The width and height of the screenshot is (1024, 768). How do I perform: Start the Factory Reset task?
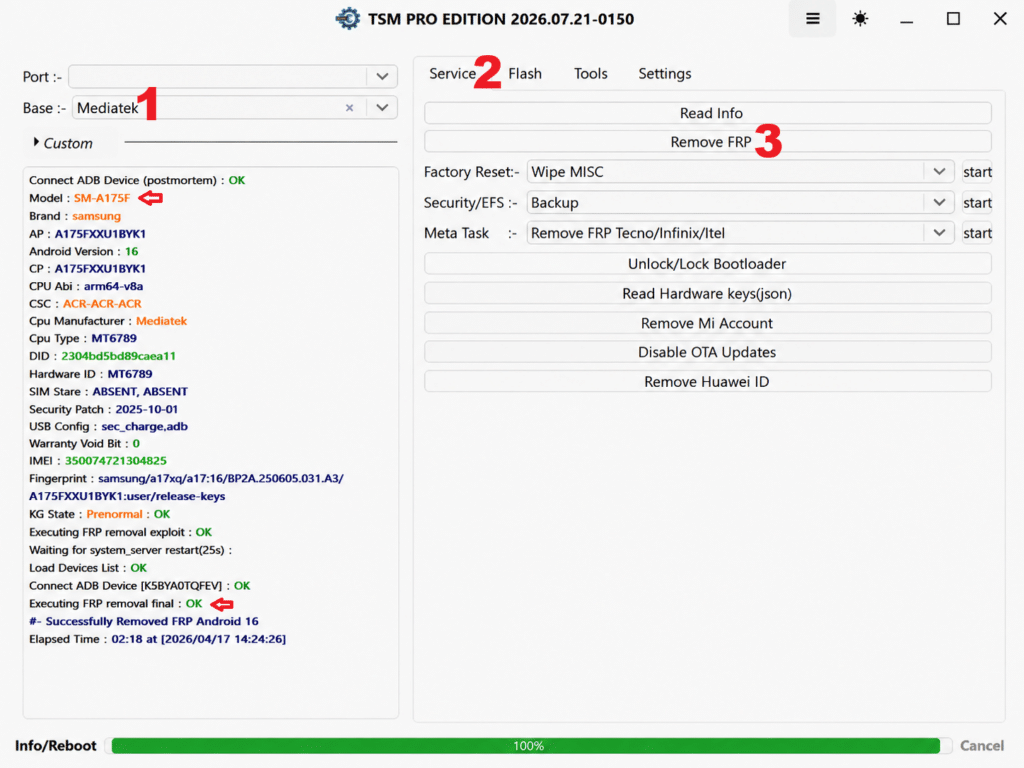click(977, 172)
